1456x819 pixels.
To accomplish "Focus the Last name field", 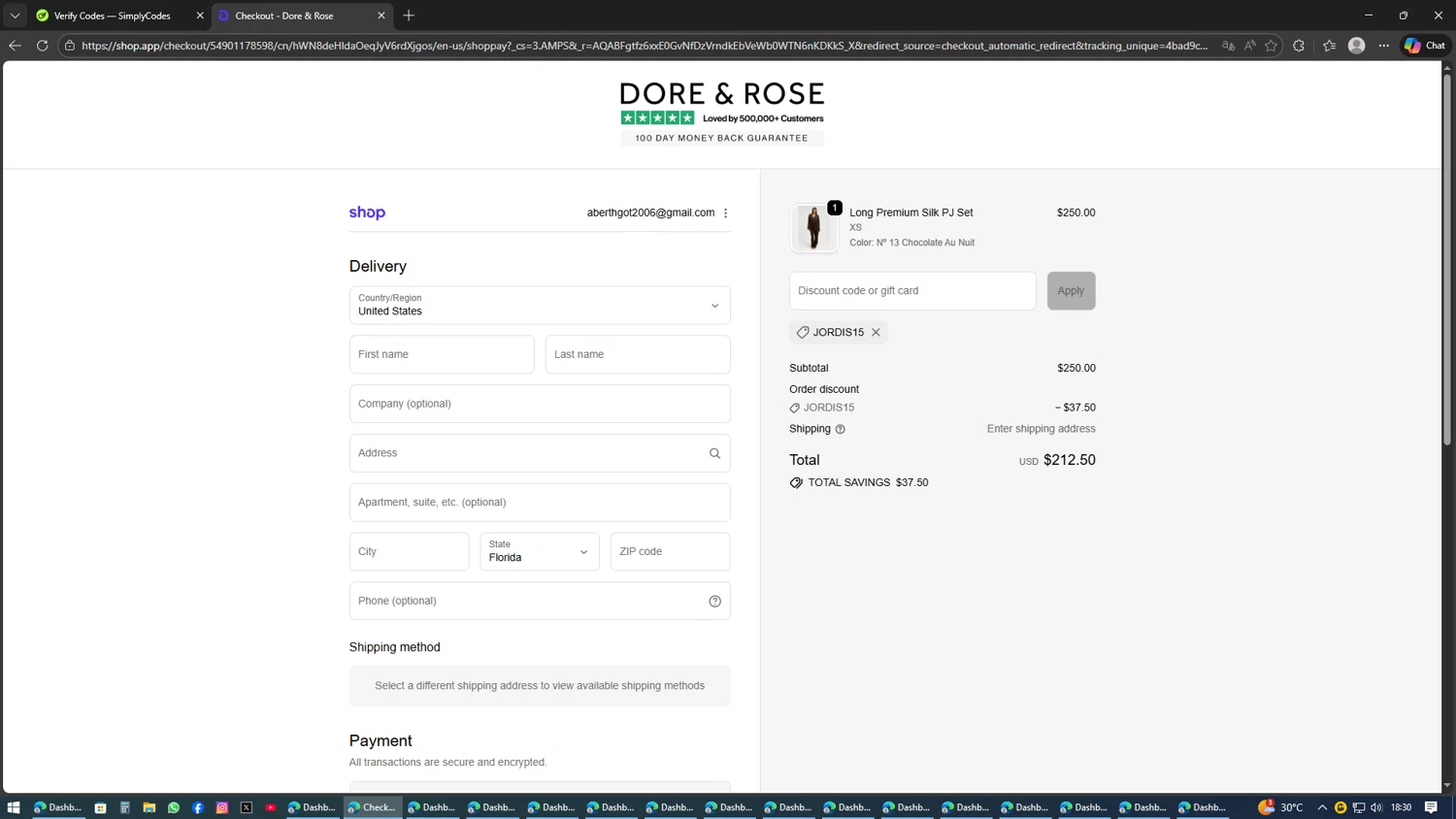I will point(638,354).
